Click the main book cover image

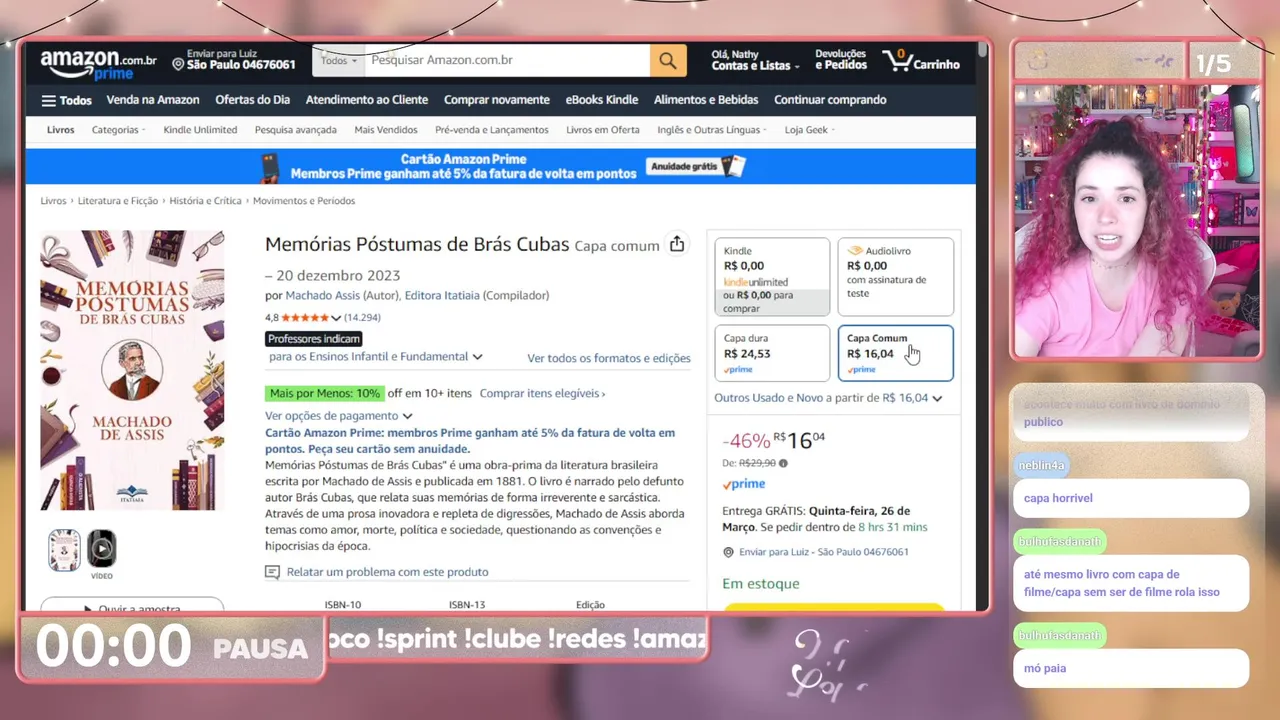click(x=132, y=370)
